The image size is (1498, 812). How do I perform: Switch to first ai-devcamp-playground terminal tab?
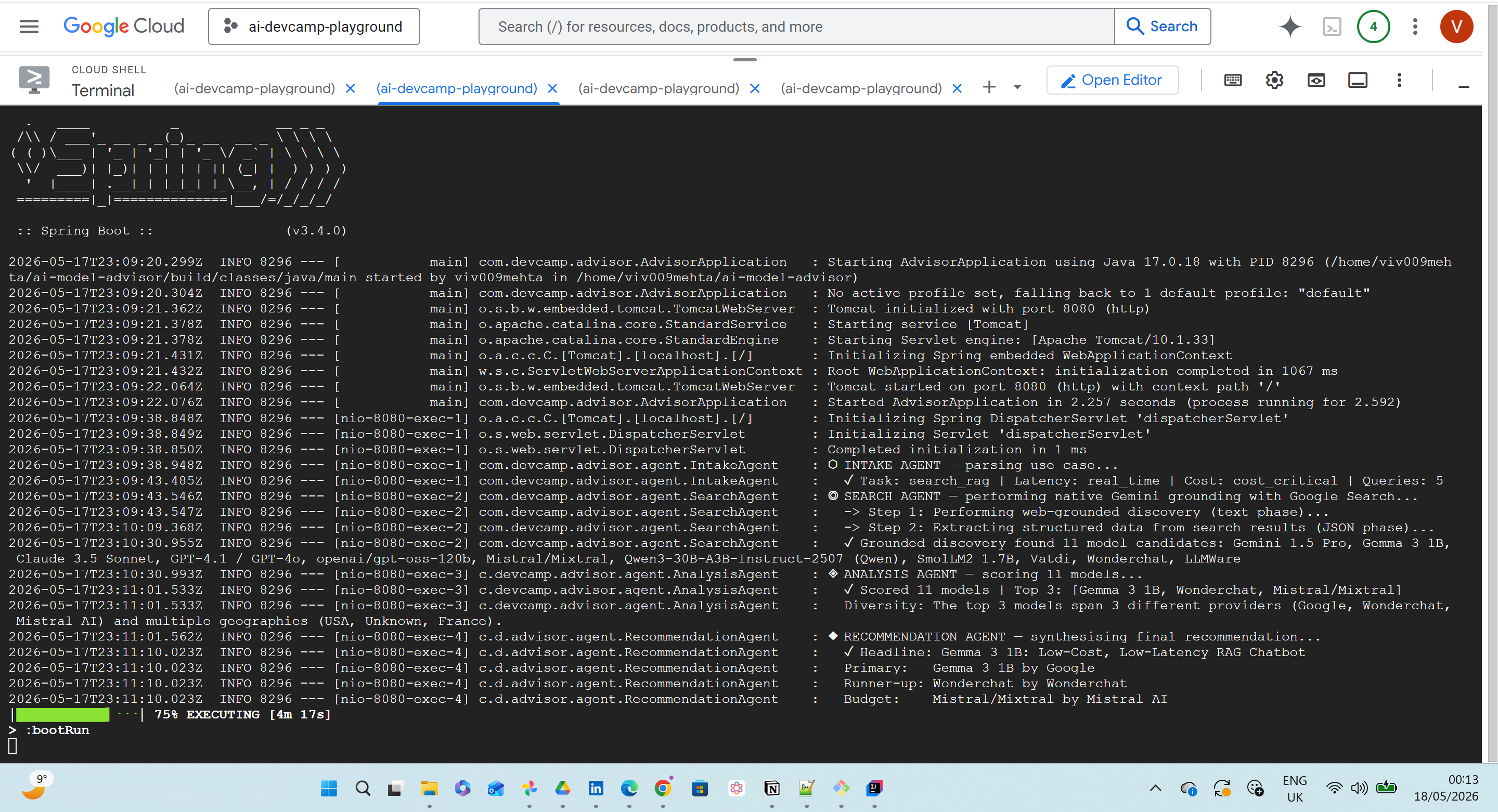254,88
